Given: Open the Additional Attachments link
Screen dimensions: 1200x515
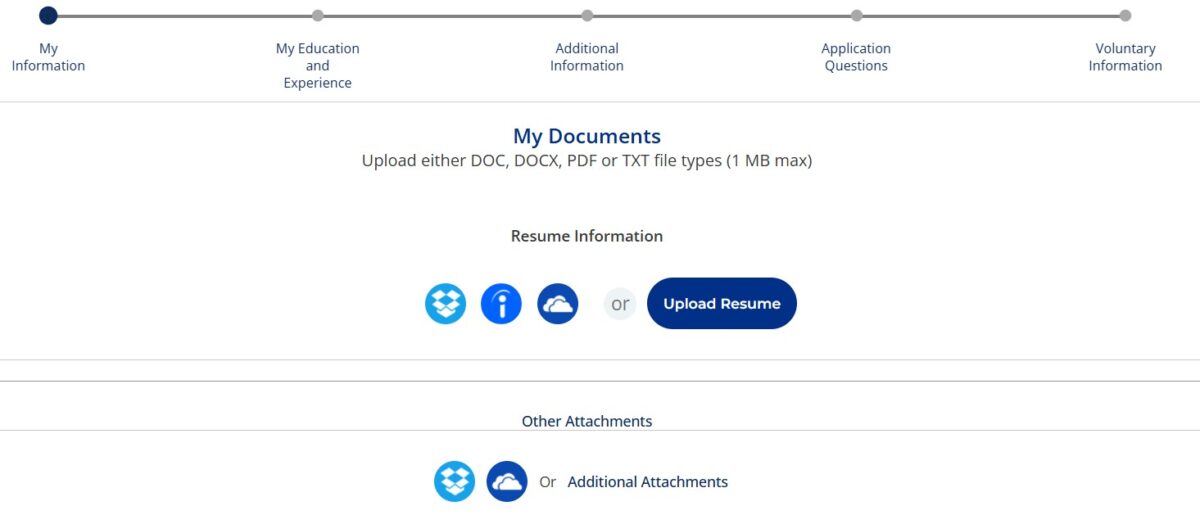Looking at the screenshot, I should click(648, 481).
